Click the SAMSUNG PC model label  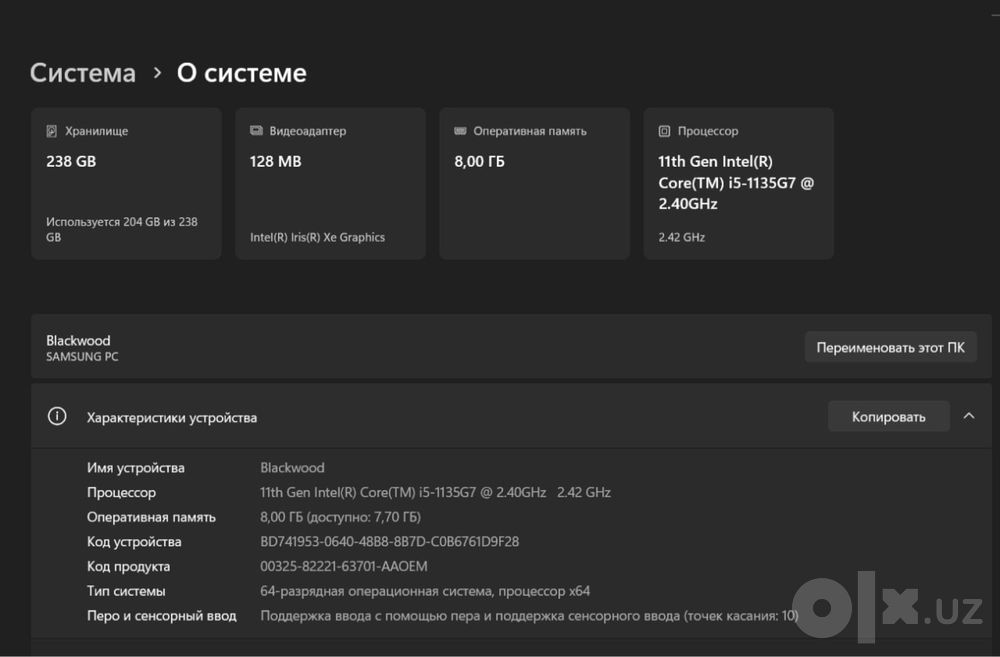82,357
